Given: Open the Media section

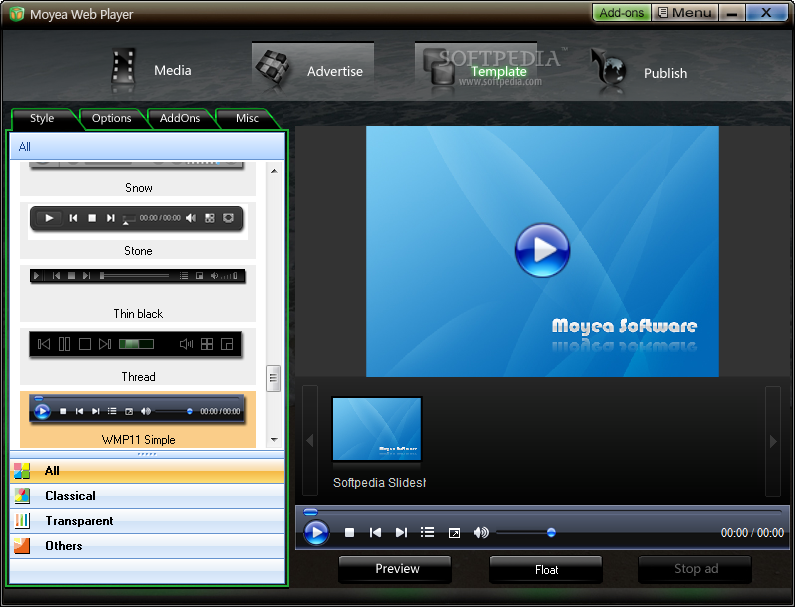Looking at the screenshot, I should (x=151, y=70).
